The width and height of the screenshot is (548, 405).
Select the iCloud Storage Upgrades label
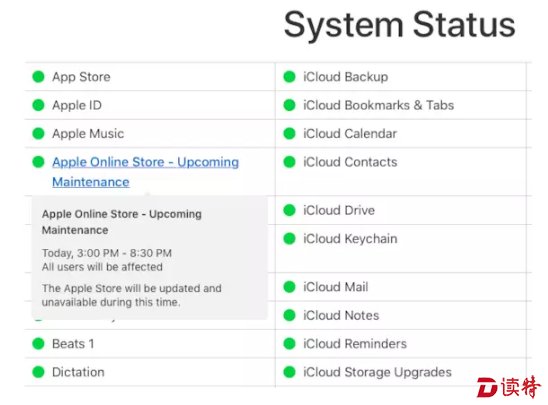point(377,373)
